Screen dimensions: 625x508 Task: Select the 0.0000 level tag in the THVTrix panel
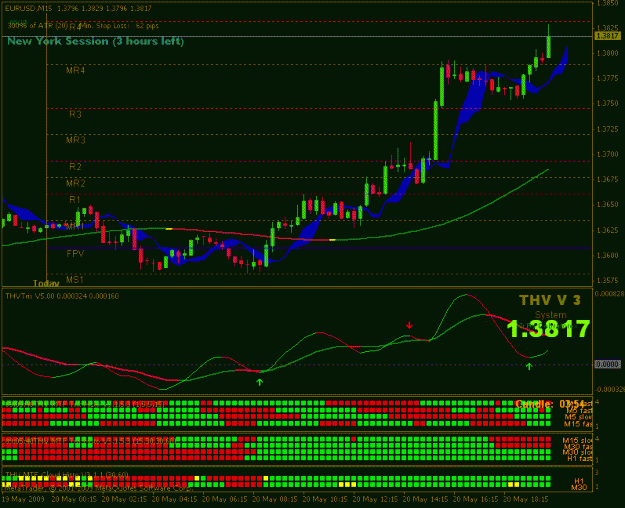point(607,364)
